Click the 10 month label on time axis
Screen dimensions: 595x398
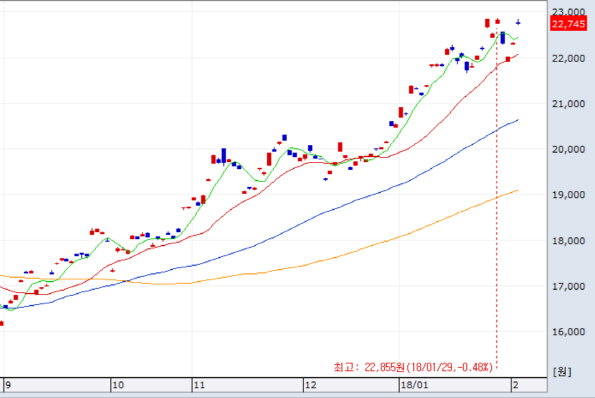(x=118, y=385)
